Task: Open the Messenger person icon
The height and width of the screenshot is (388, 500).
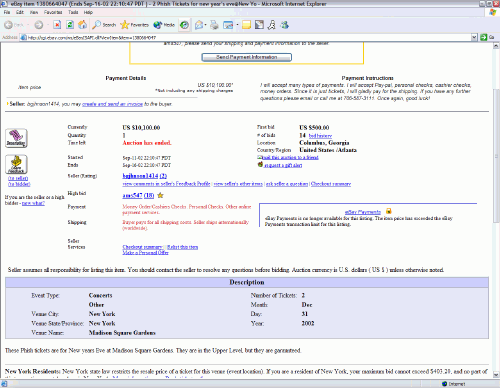Action: (x=272, y=25)
